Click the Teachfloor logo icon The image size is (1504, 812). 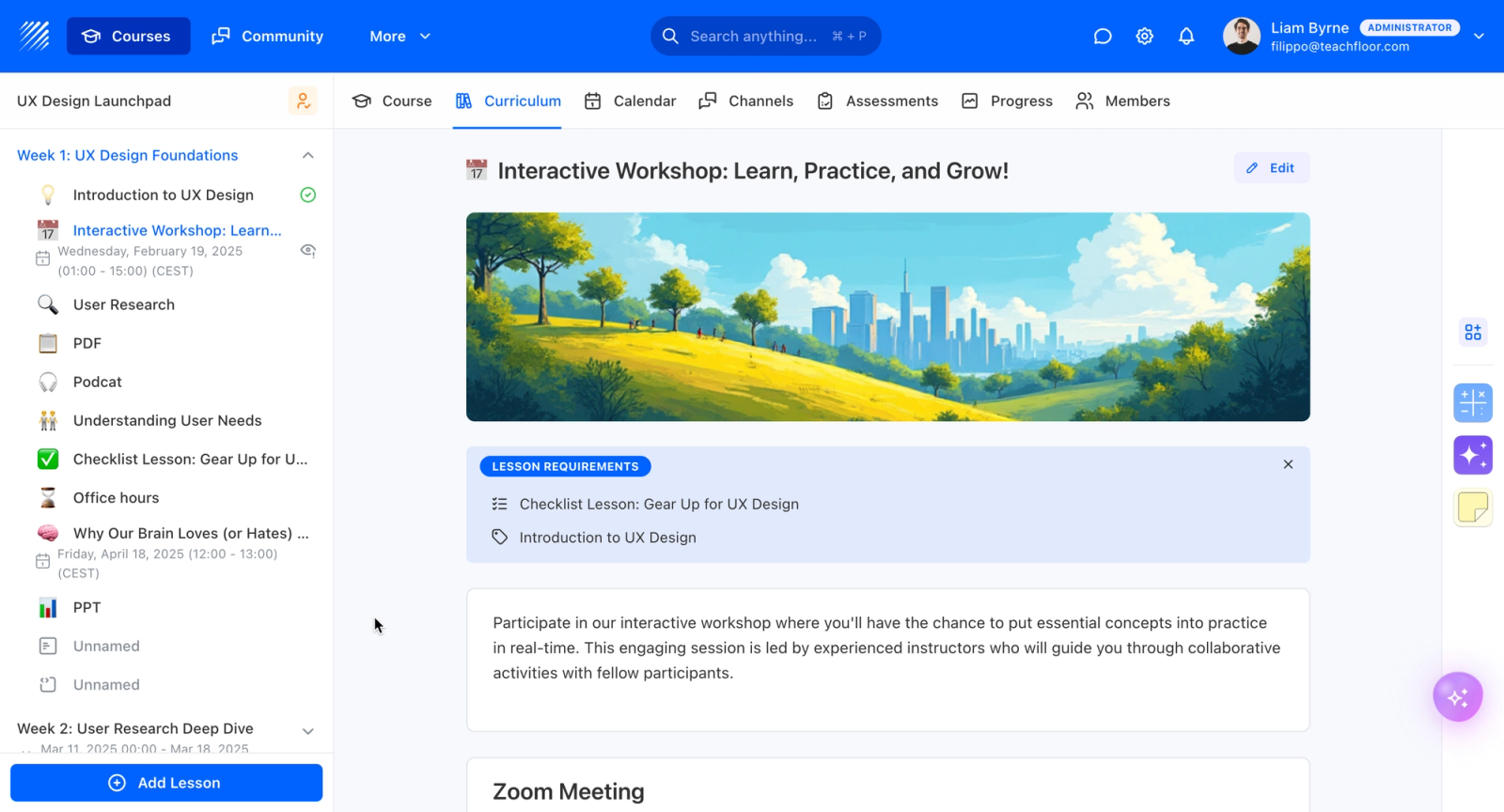[x=35, y=36]
